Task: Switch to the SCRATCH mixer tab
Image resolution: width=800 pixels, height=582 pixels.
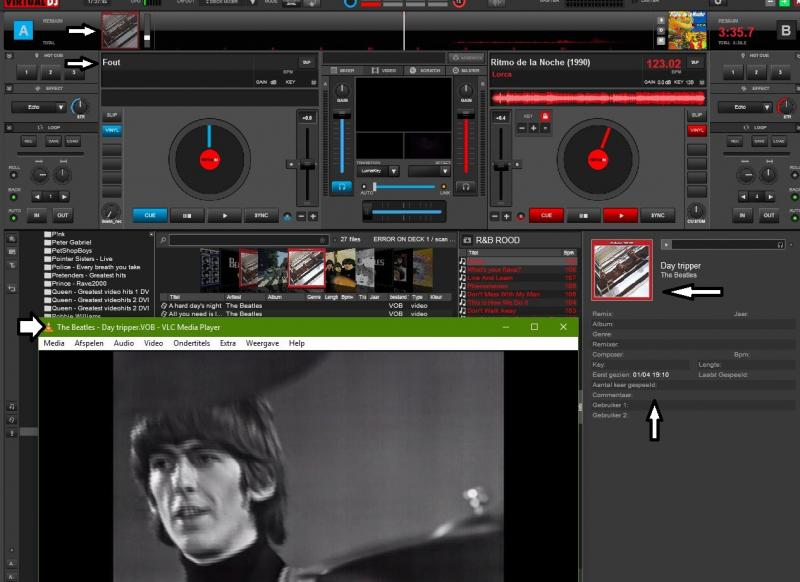Action: point(424,70)
